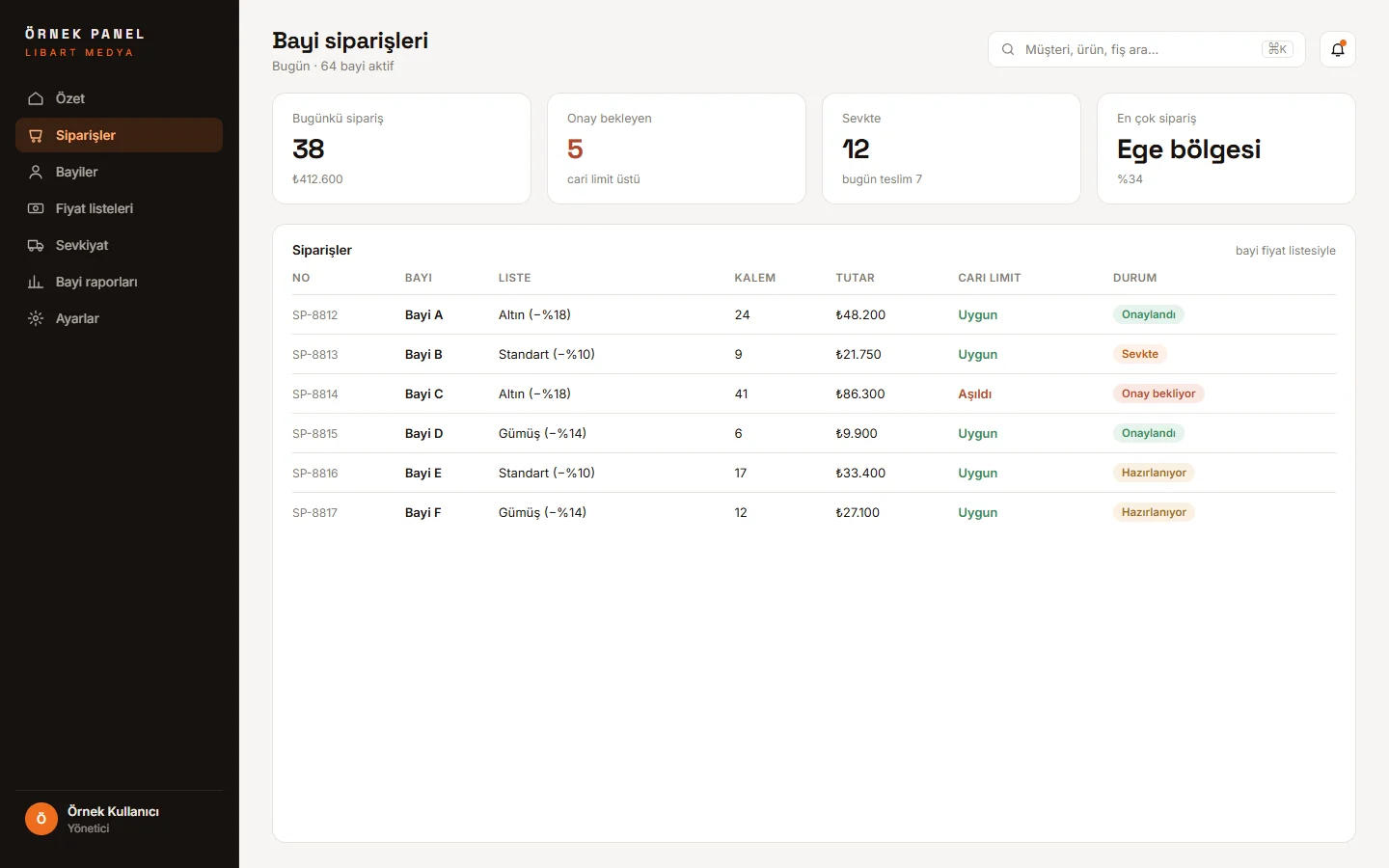Viewport: 1389px width, 868px height.
Task: Click the Ayarlar gear icon
Action: [x=36, y=318]
